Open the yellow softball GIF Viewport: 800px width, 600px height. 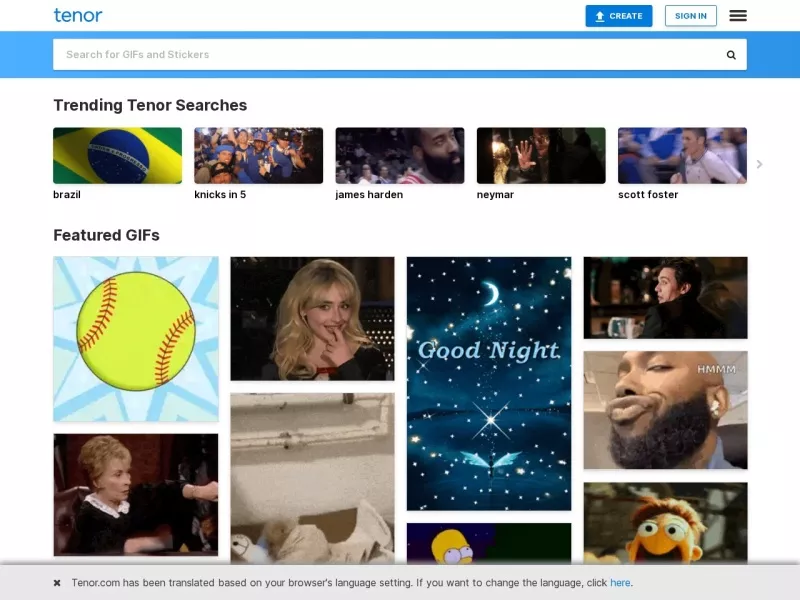click(136, 339)
